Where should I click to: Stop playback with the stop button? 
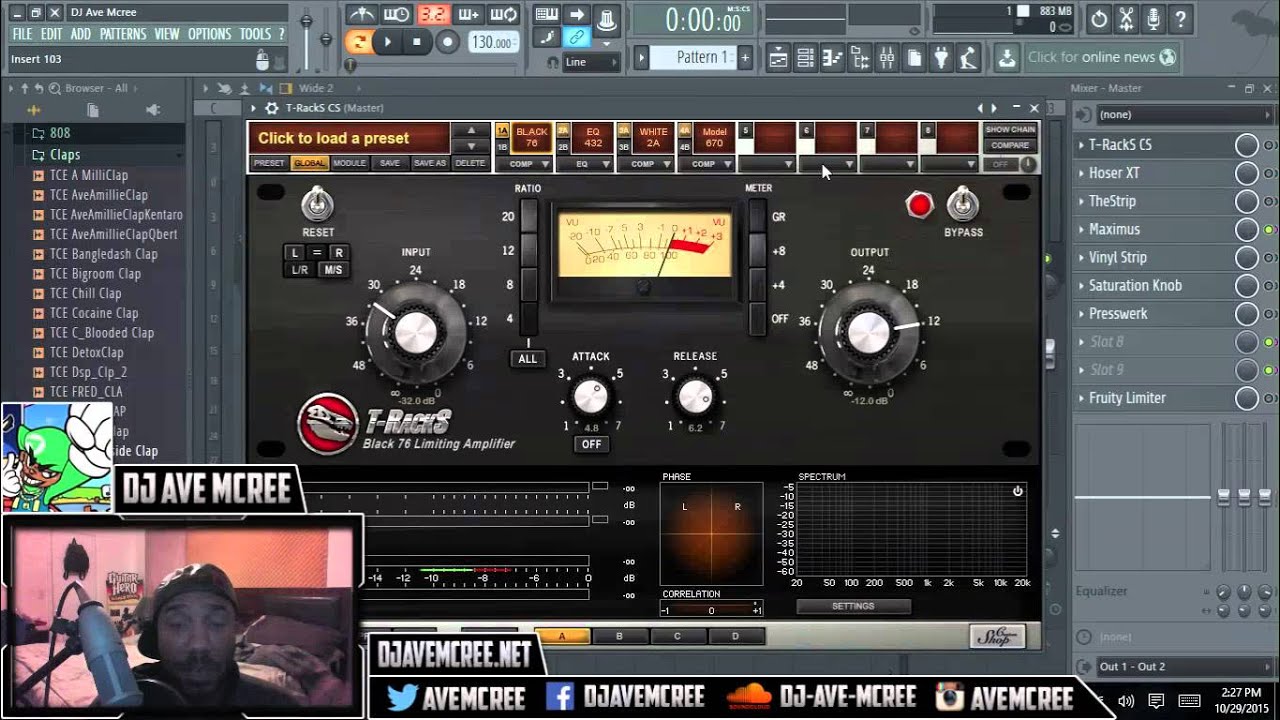pos(417,42)
